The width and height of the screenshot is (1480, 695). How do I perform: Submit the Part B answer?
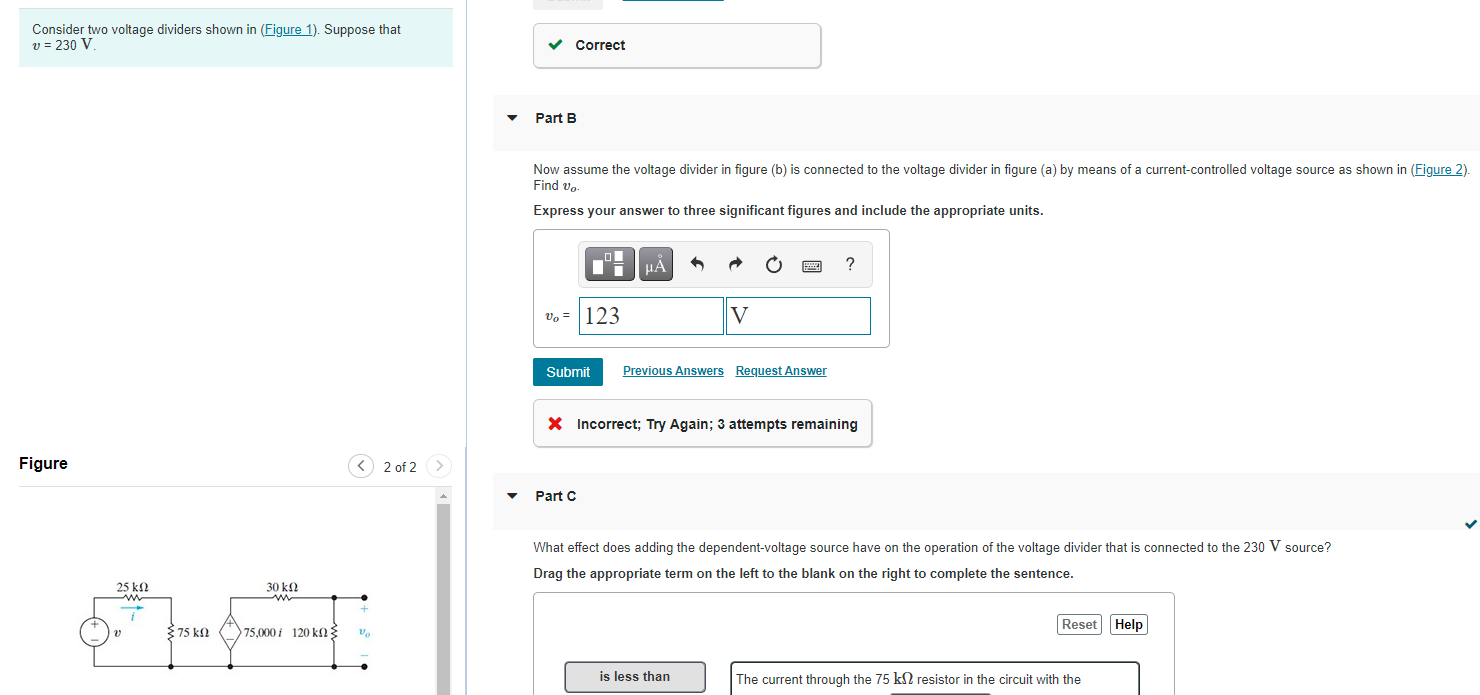[567, 371]
